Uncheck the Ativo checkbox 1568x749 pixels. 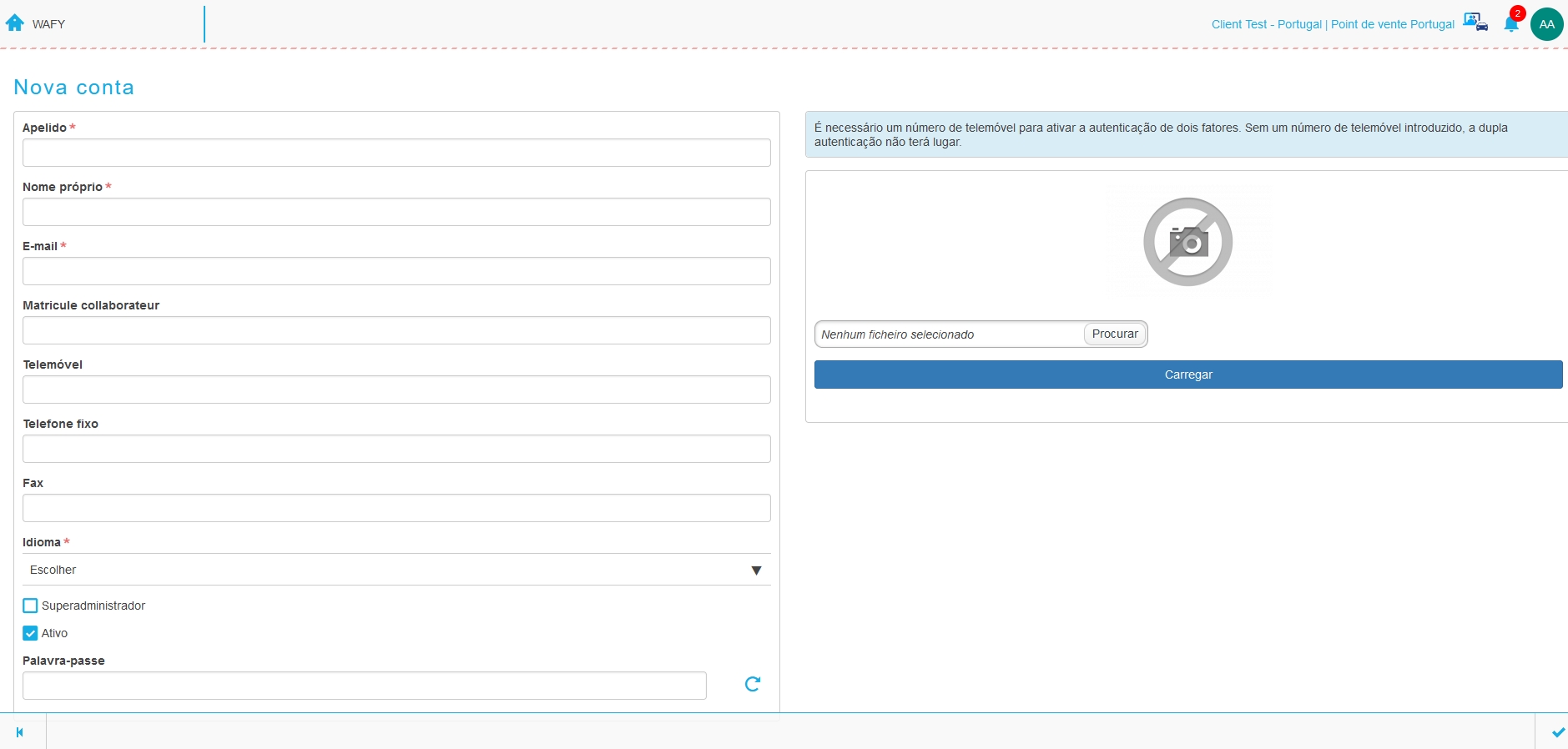click(30, 633)
